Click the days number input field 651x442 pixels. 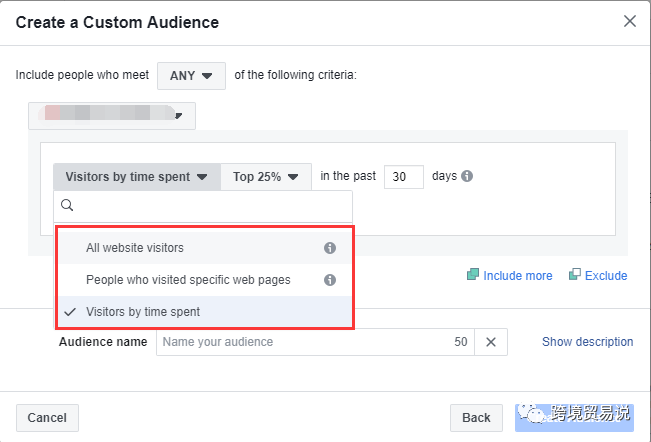(403, 177)
